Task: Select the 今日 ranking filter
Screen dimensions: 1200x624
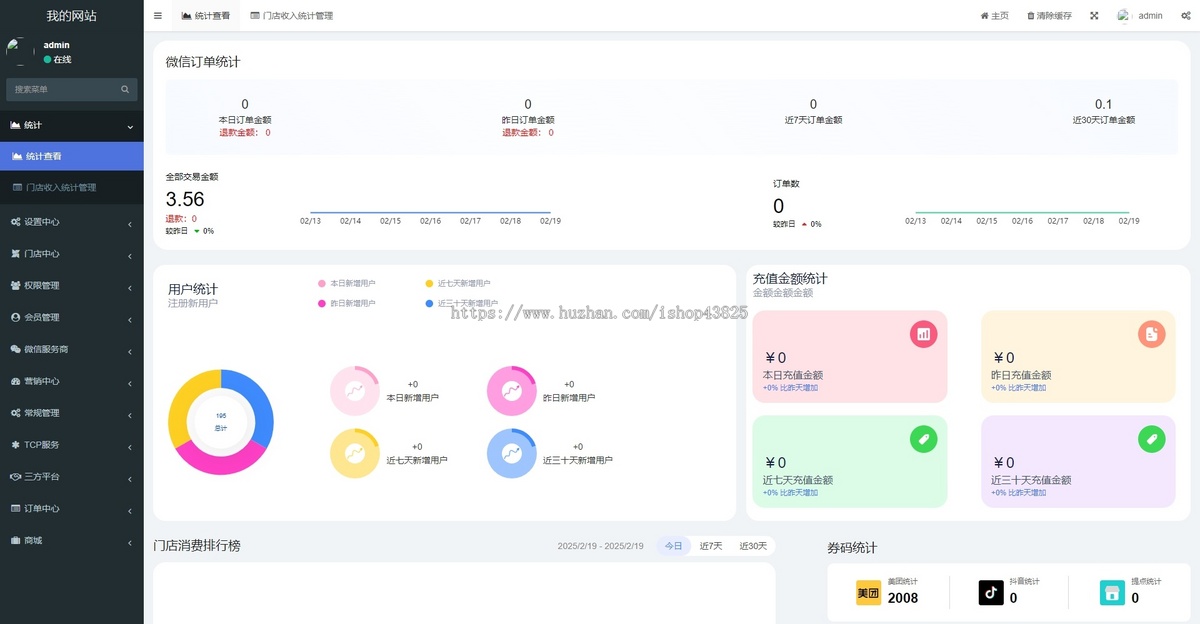Action: (674, 546)
